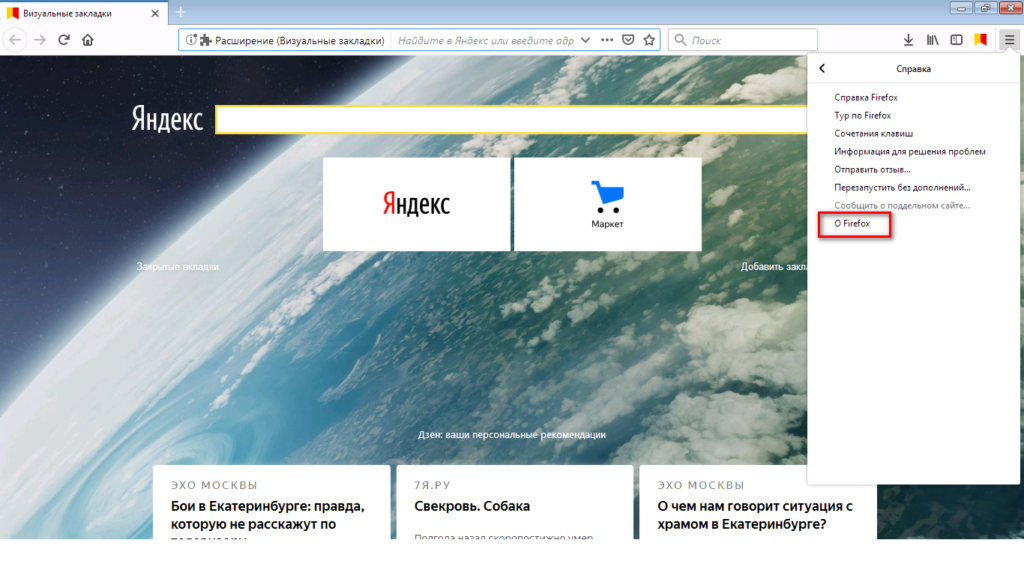Reload the page with the refresh icon
1024x576 pixels.
pyautogui.click(x=63, y=40)
